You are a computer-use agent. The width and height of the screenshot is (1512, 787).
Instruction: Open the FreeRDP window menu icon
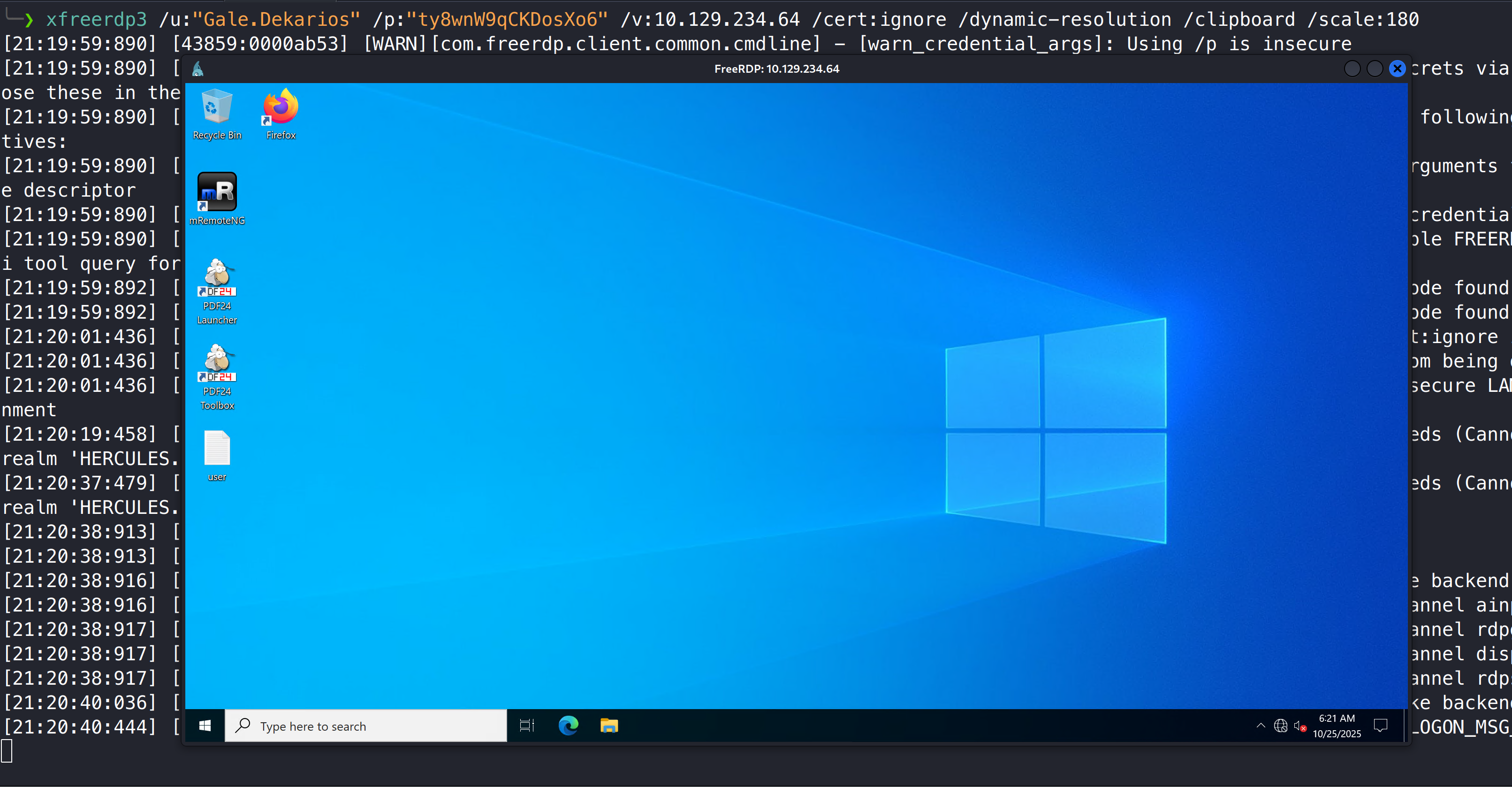point(198,69)
